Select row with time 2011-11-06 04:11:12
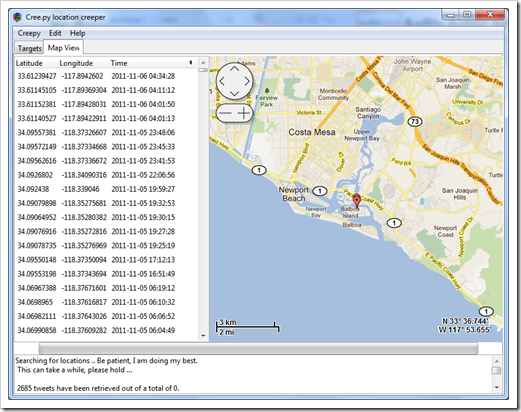This screenshot has height=412, width=521. point(106,90)
